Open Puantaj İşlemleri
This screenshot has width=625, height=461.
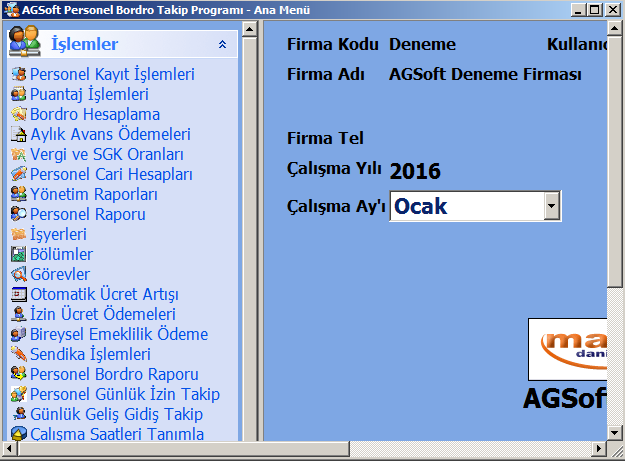[x=89, y=94]
